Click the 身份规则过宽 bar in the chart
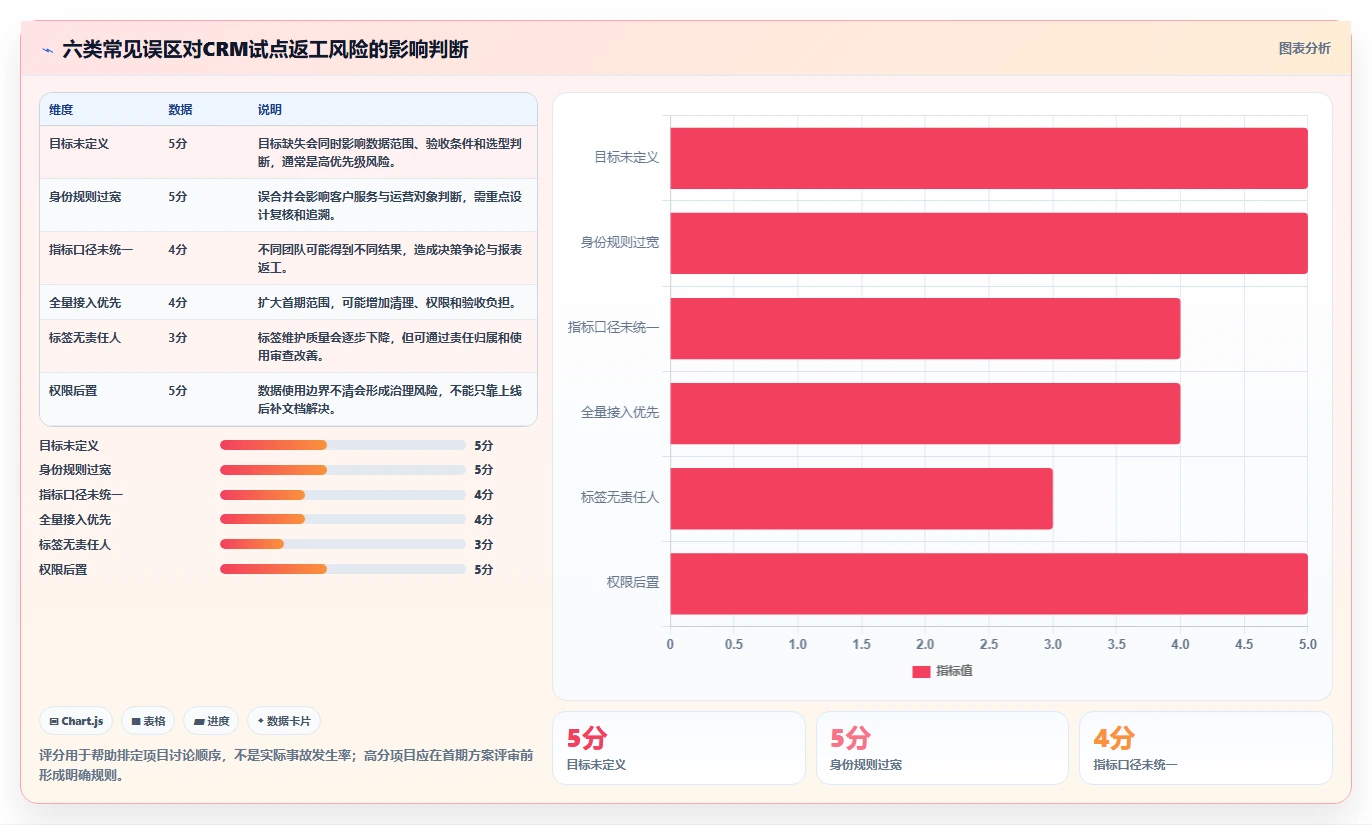 point(989,243)
